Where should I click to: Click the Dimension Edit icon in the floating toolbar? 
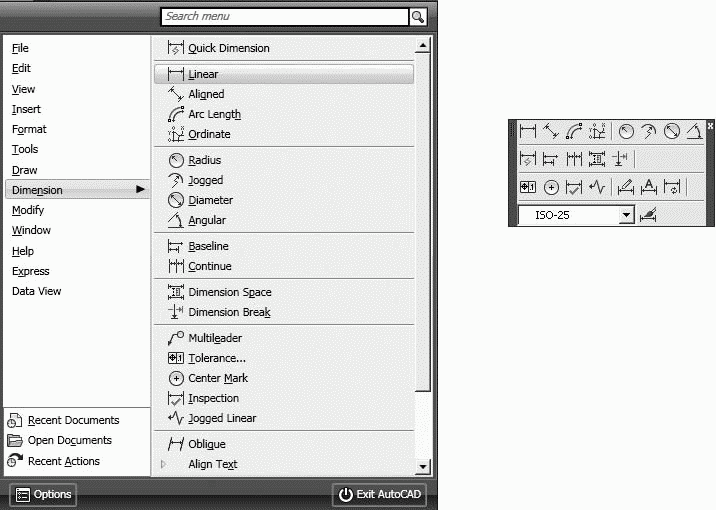click(x=626, y=186)
